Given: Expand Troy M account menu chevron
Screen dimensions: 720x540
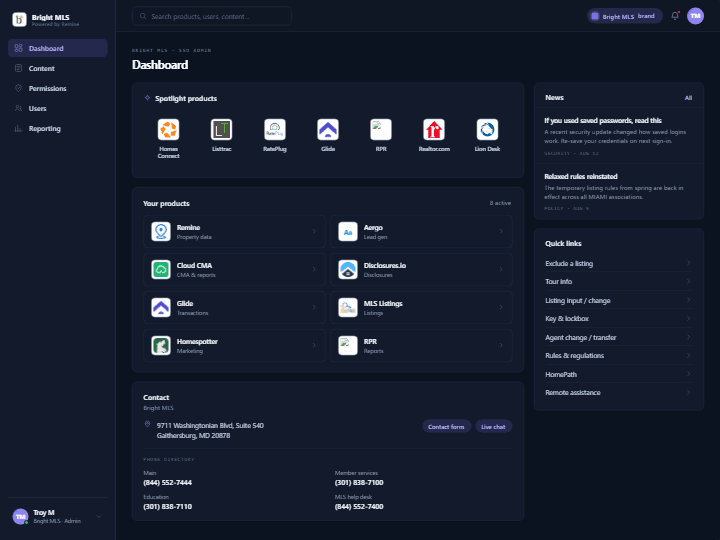Looking at the screenshot, I should [x=99, y=517].
